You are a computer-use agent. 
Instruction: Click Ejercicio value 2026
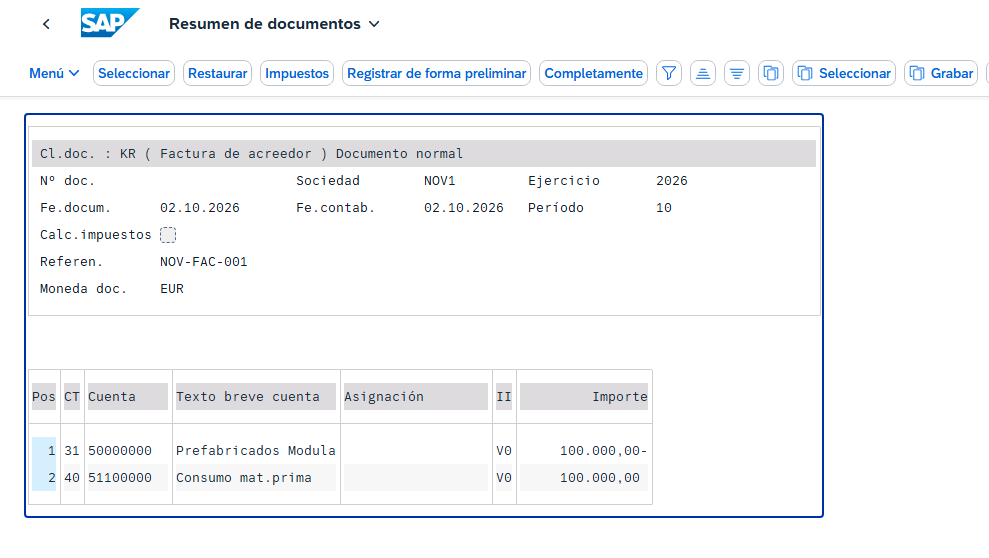click(x=672, y=181)
